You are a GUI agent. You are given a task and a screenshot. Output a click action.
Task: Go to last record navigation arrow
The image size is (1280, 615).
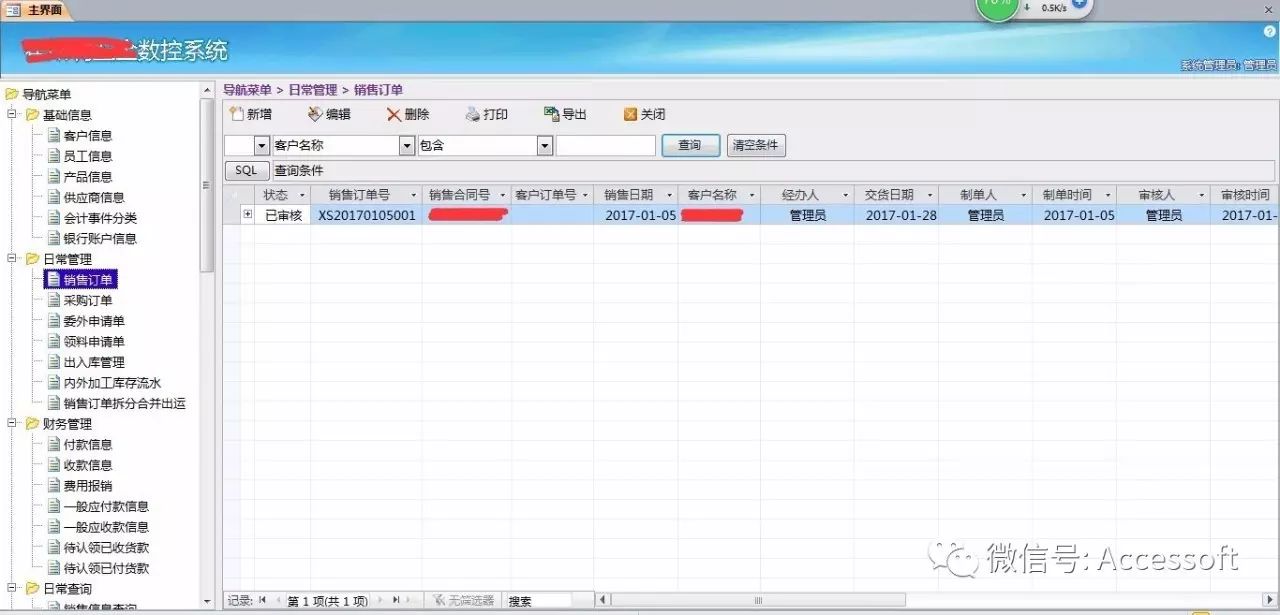pos(395,600)
